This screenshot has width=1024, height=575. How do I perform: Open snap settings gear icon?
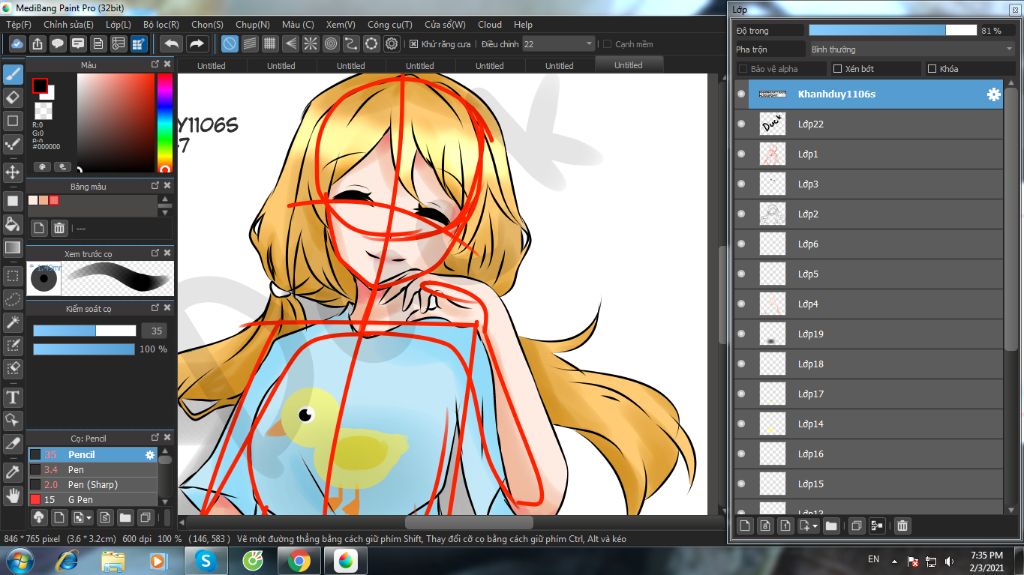pyautogui.click(x=391, y=44)
